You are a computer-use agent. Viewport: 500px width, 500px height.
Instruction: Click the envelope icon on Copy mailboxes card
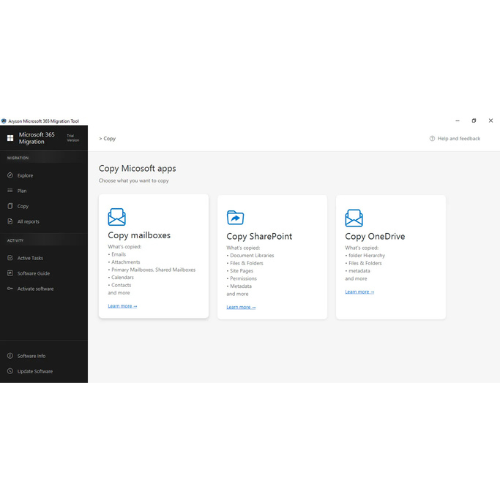(x=117, y=217)
